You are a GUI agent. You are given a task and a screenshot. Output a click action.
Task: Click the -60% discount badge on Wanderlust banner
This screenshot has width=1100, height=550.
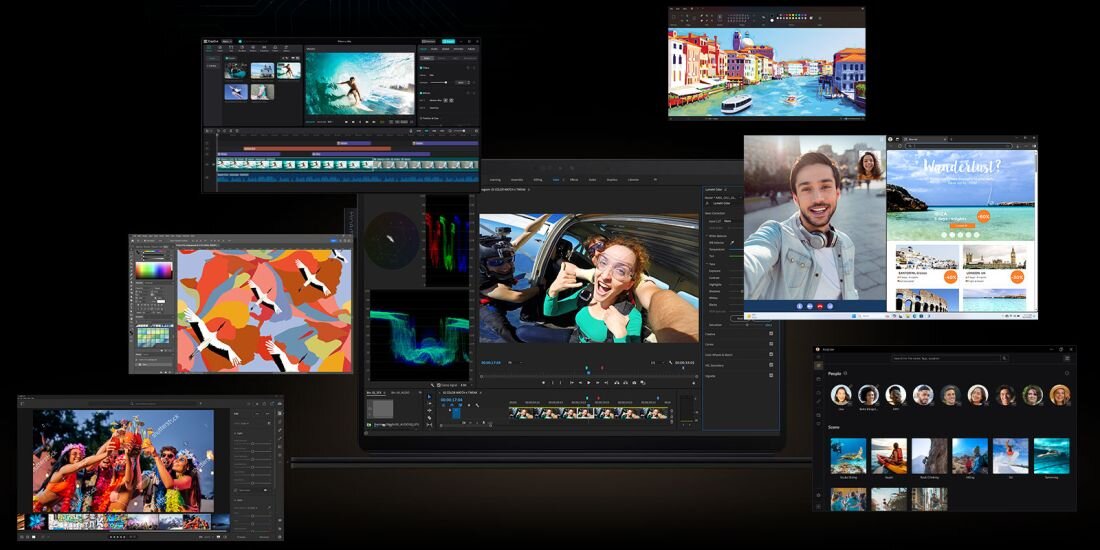pyautogui.click(x=984, y=216)
